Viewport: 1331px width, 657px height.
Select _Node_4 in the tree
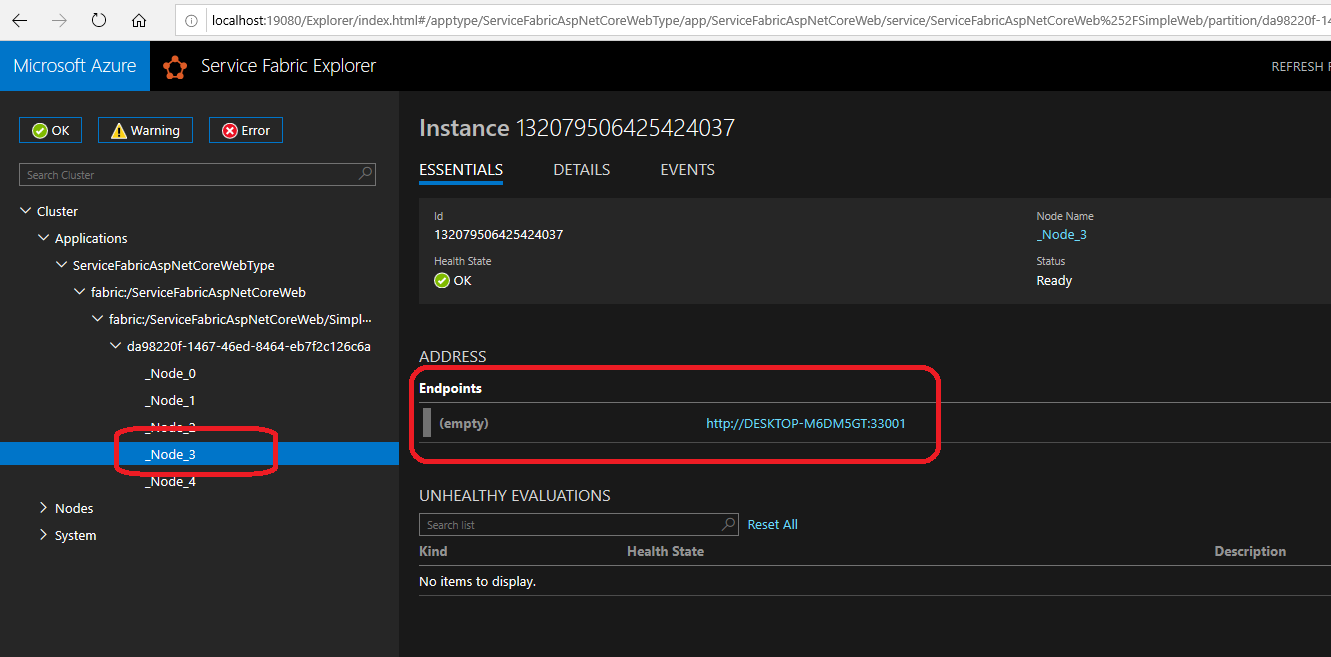(x=170, y=481)
